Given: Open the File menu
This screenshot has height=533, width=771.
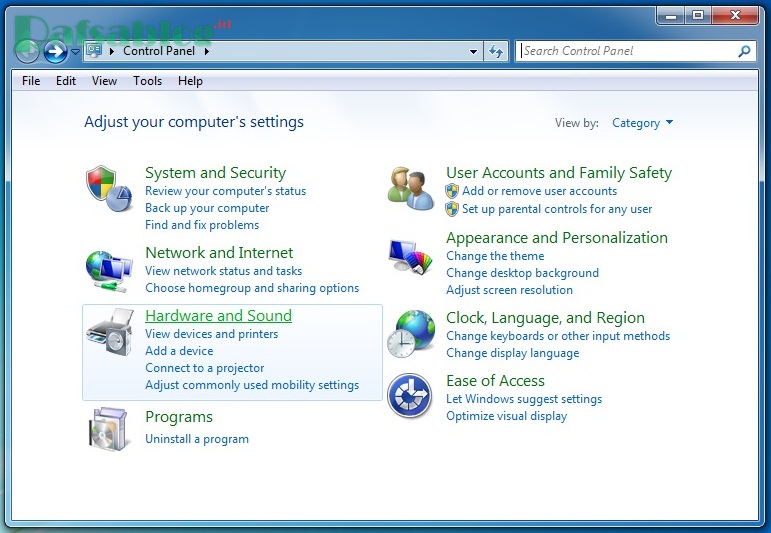Looking at the screenshot, I should tap(31, 81).
